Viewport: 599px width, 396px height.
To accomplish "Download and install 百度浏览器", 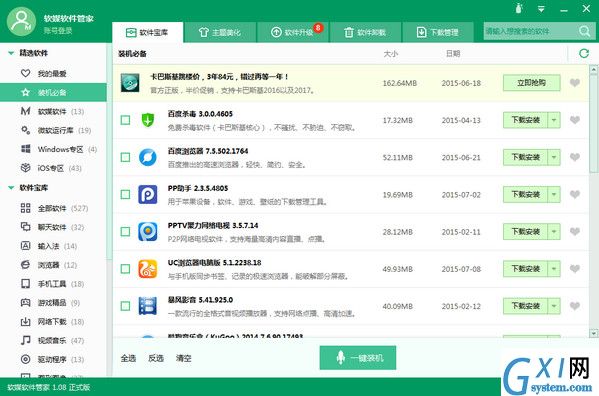I will click(x=525, y=157).
